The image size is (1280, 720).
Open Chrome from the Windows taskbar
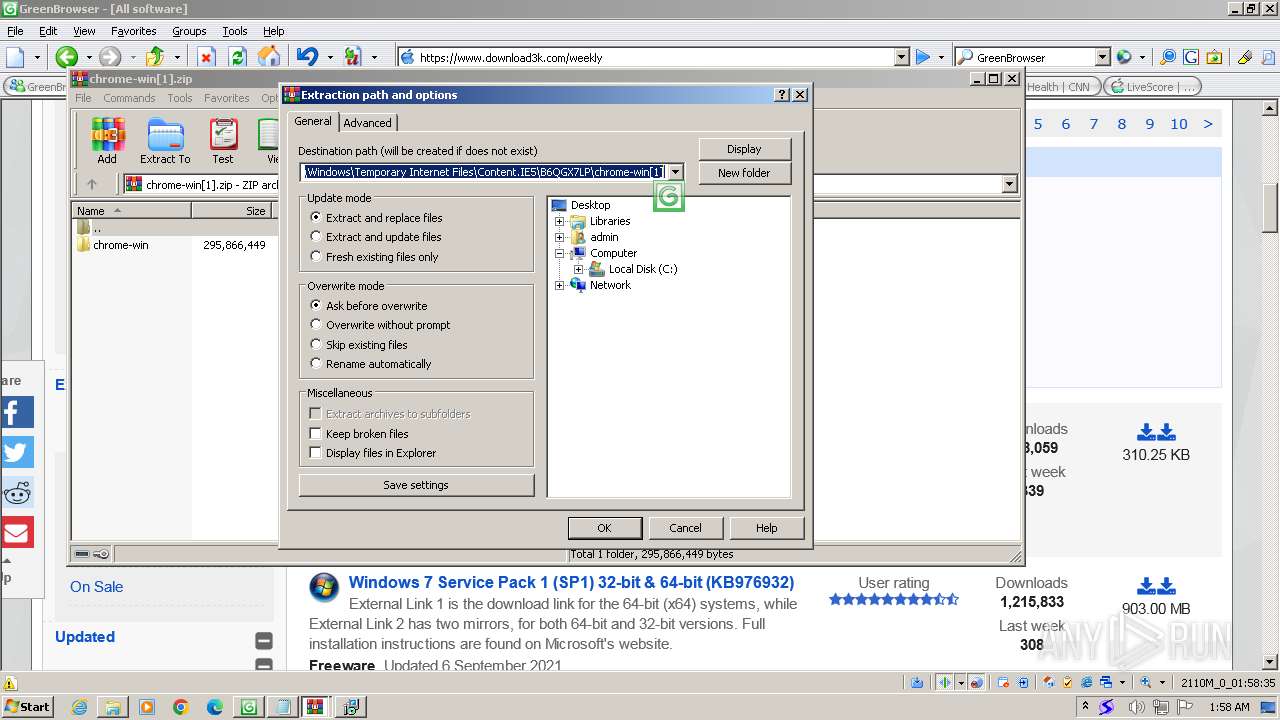pos(181,707)
